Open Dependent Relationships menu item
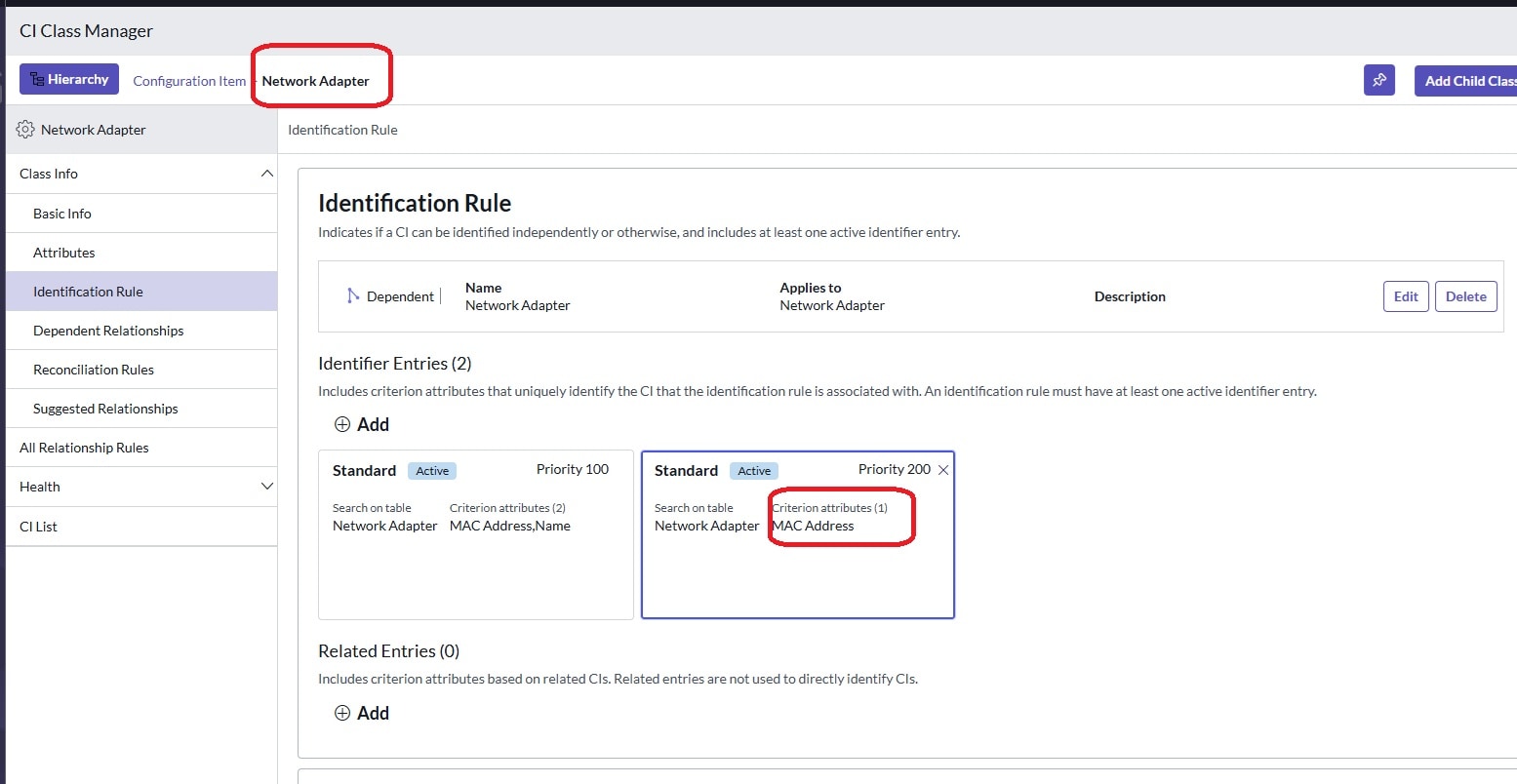This screenshot has width=1517, height=784. click(141, 331)
